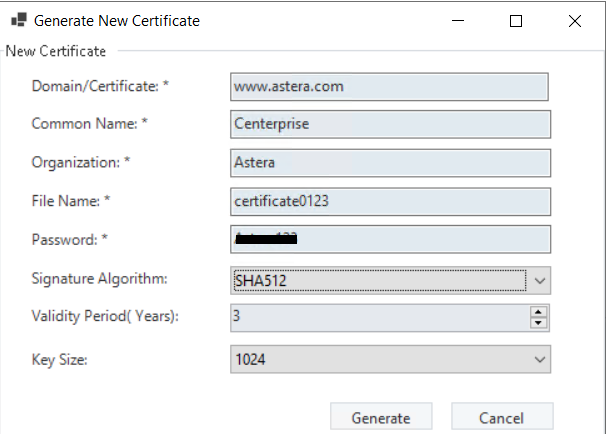
Task: Focus the Password field
Action: (x=389, y=239)
